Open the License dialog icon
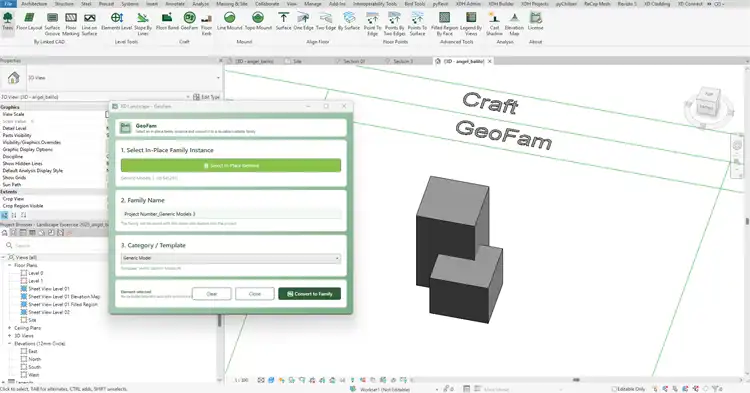 535,22
